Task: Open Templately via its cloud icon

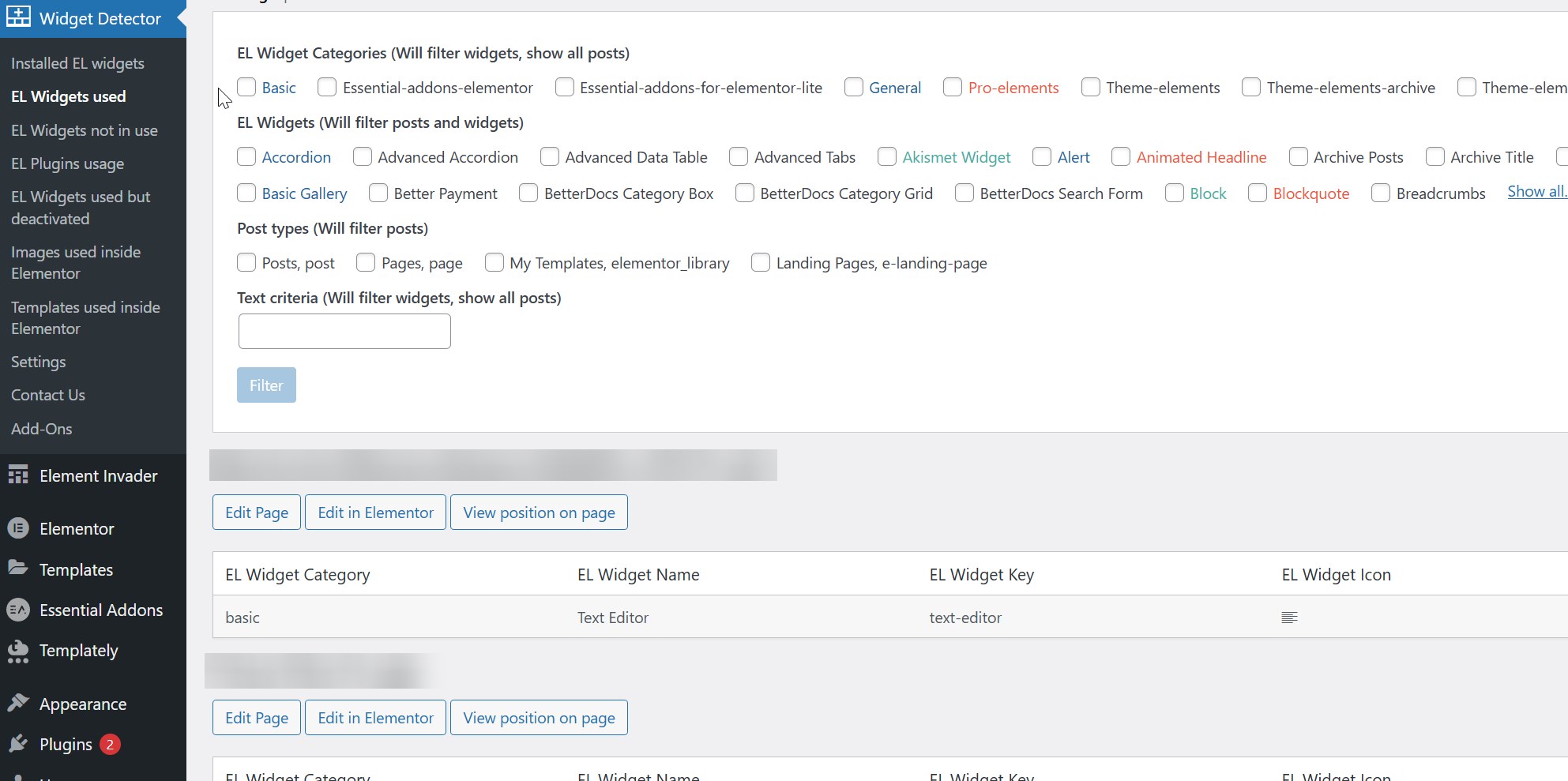Action: tap(18, 651)
